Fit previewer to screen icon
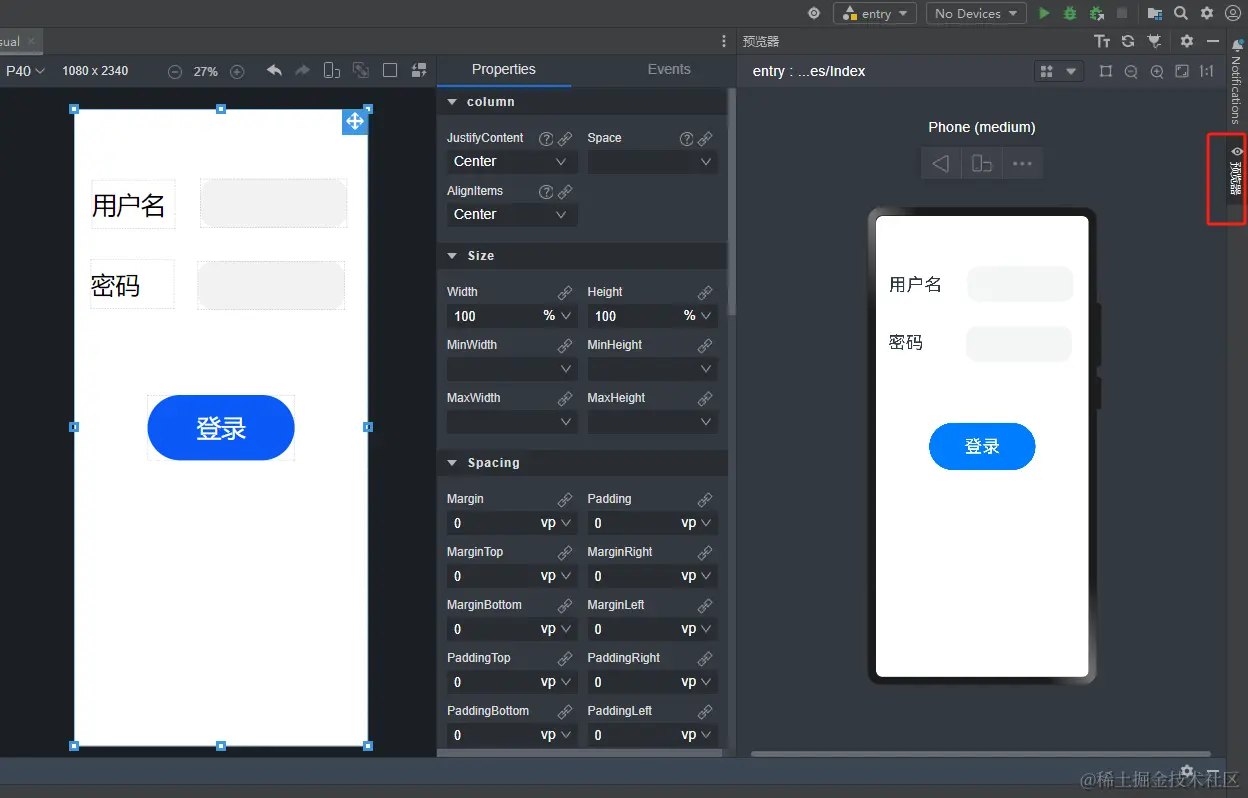Screen dimensions: 1248x798 point(1182,71)
